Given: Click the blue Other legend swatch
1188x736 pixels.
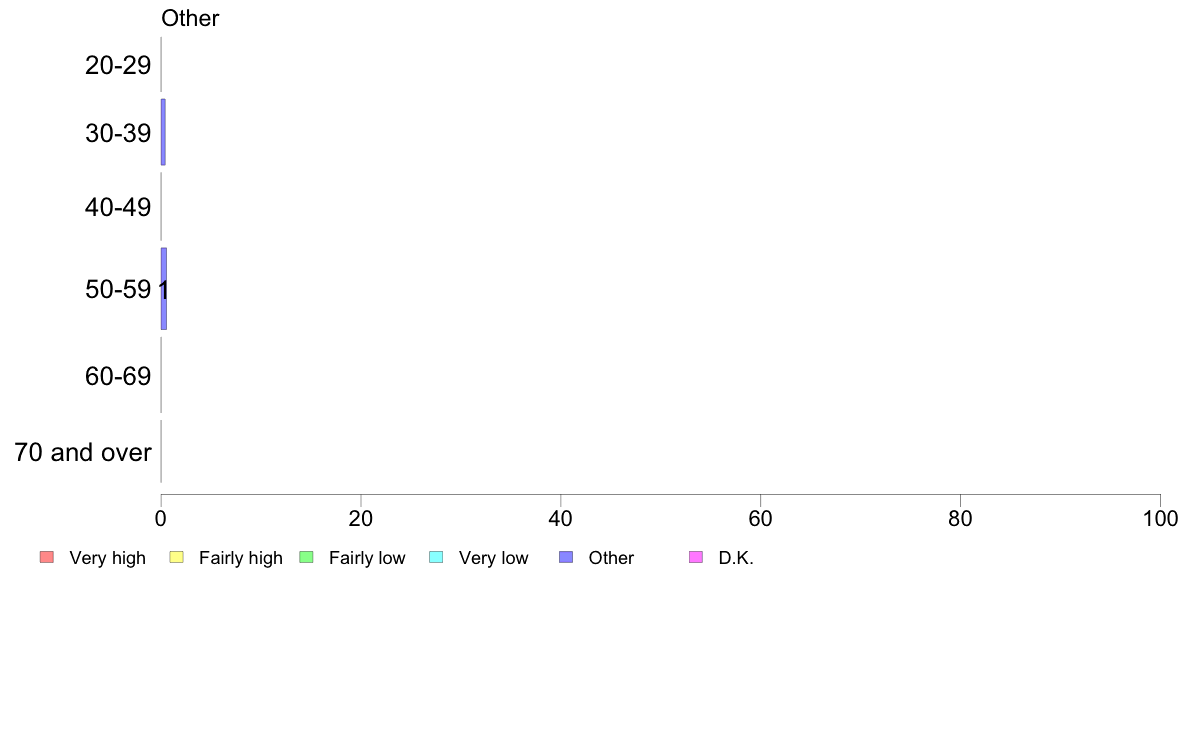Looking at the screenshot, I should (x=566, y=557).
